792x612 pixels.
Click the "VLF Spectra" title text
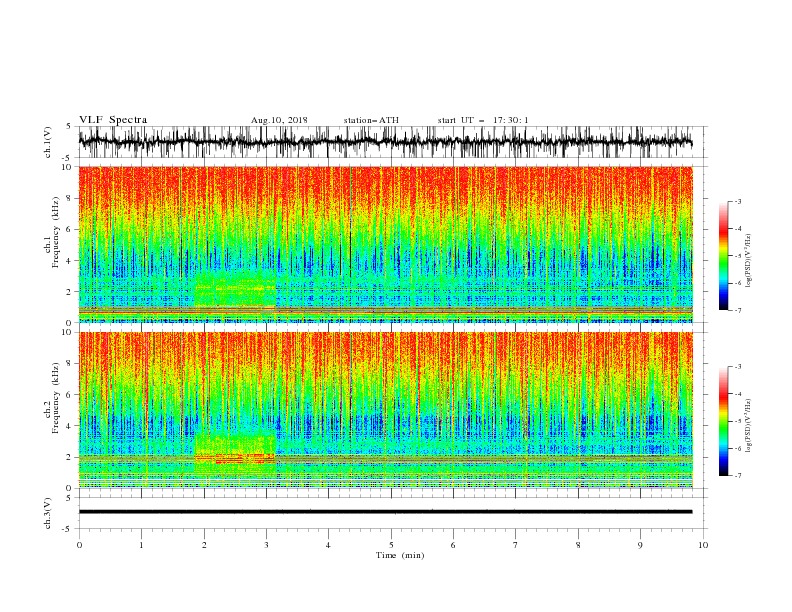click(113, 120)
